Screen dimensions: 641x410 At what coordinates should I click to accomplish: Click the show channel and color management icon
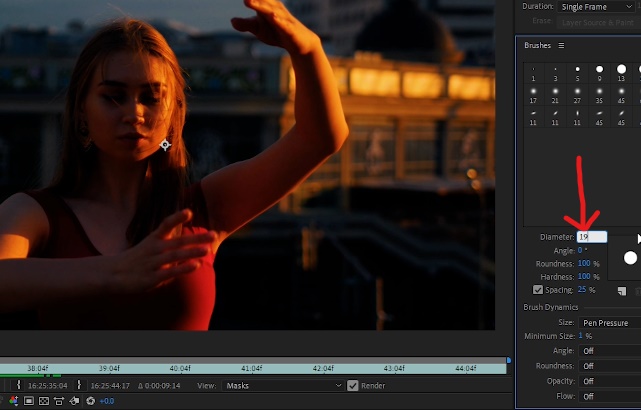(13, 401)
